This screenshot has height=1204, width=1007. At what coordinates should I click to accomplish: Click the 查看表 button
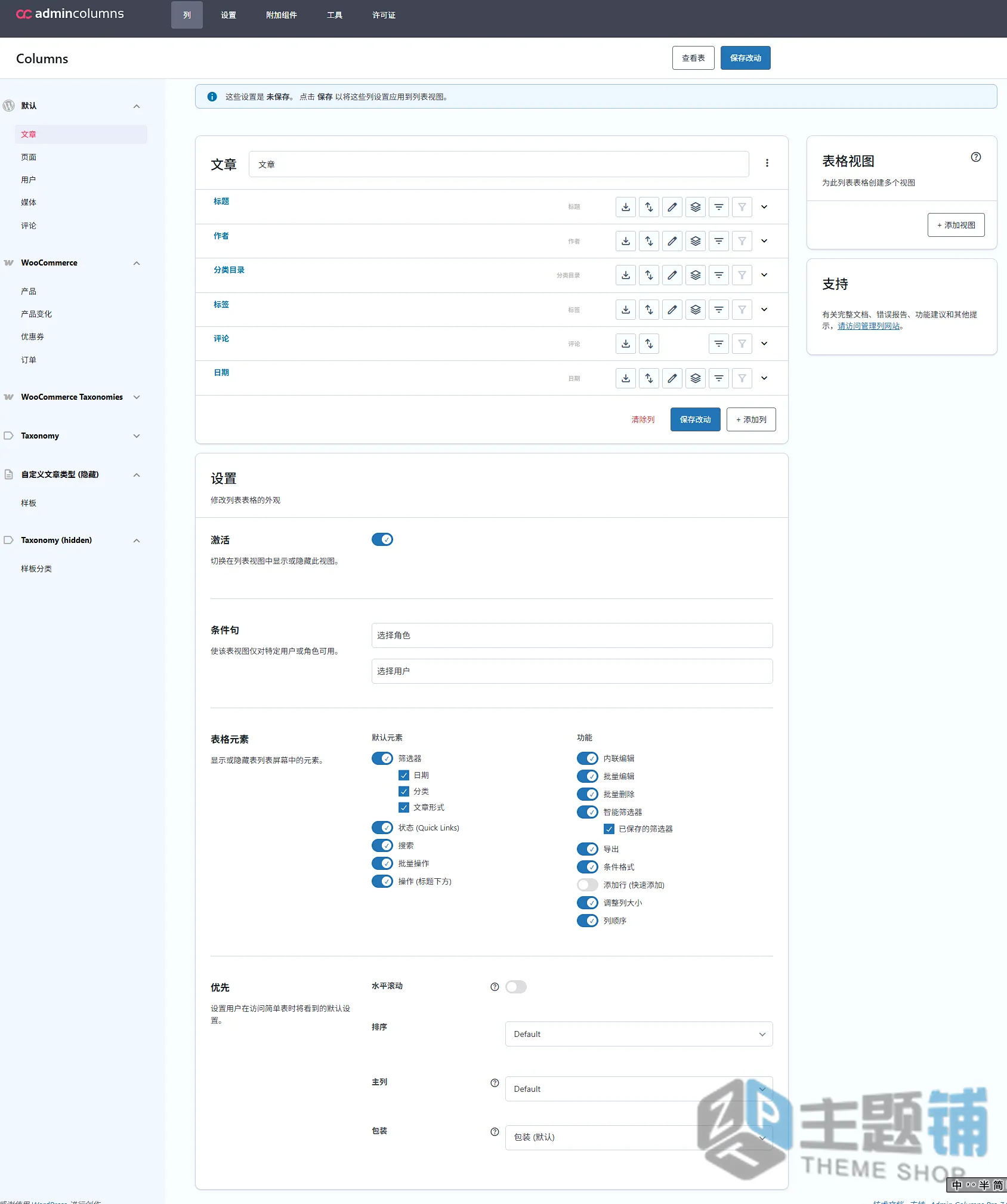pos(693,58)
